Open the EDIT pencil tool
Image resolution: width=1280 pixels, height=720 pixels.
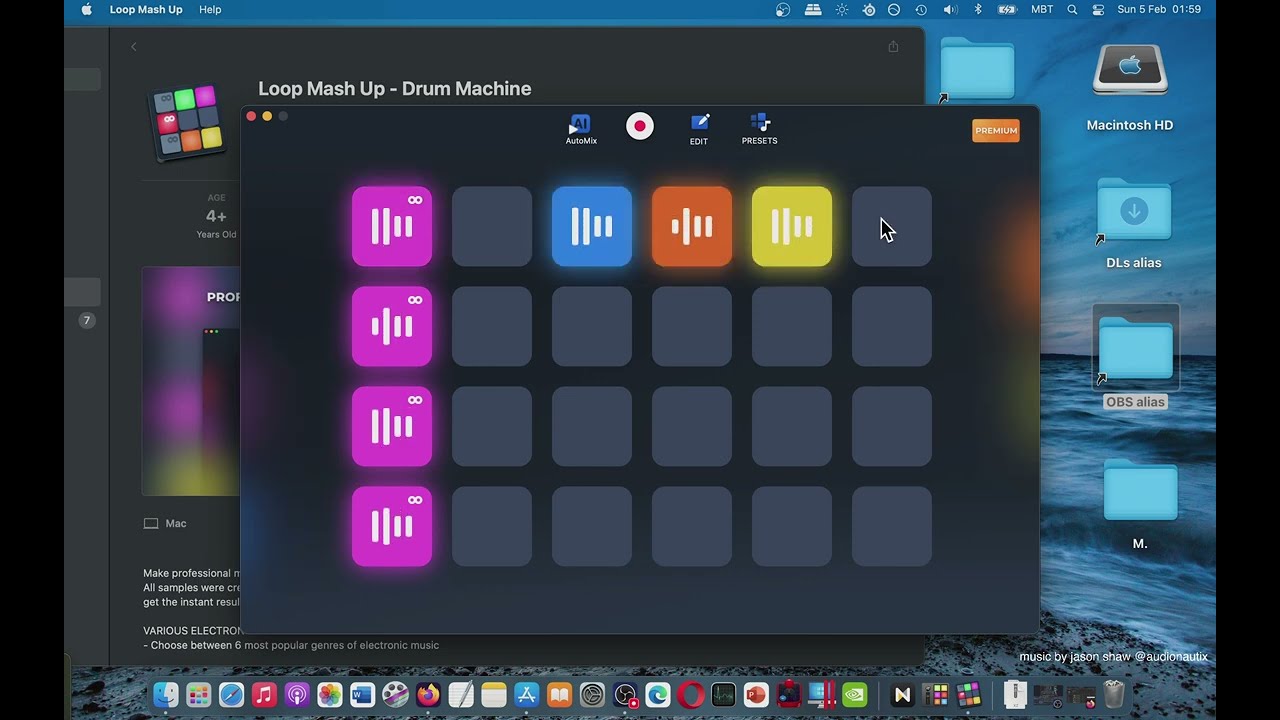[699, 128]
